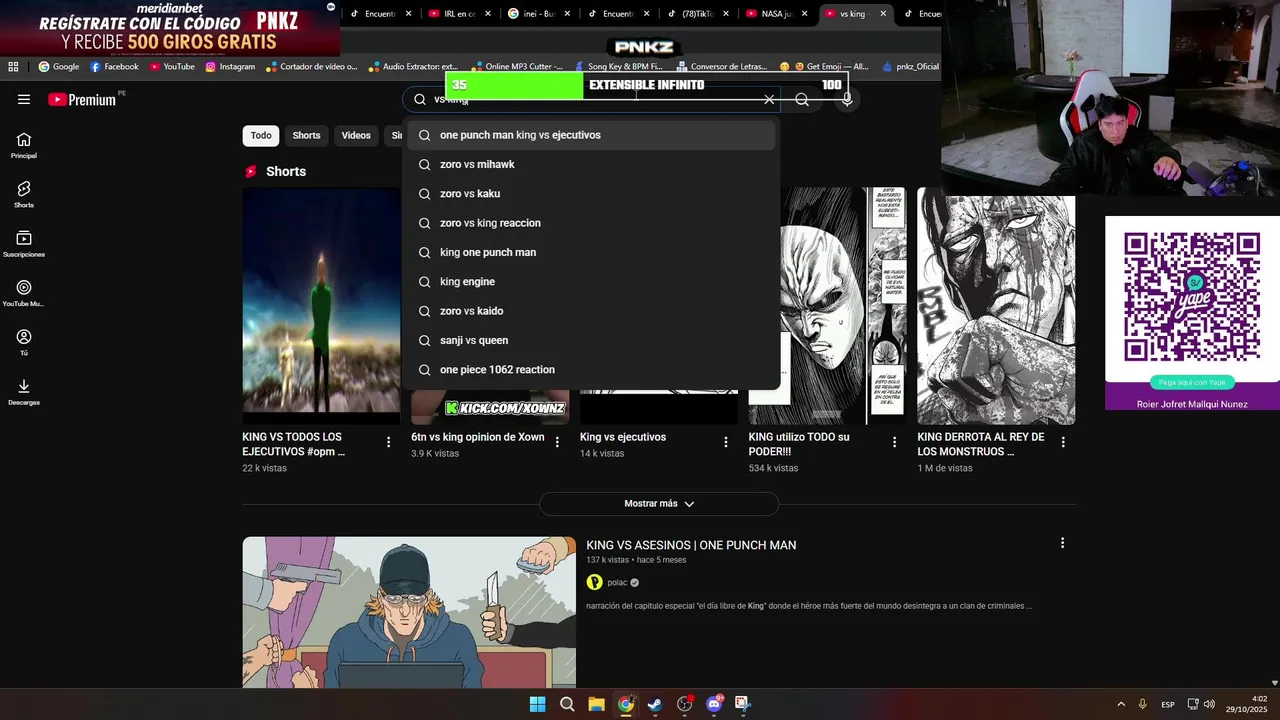Clear the search box with the X

coord(769,99)
